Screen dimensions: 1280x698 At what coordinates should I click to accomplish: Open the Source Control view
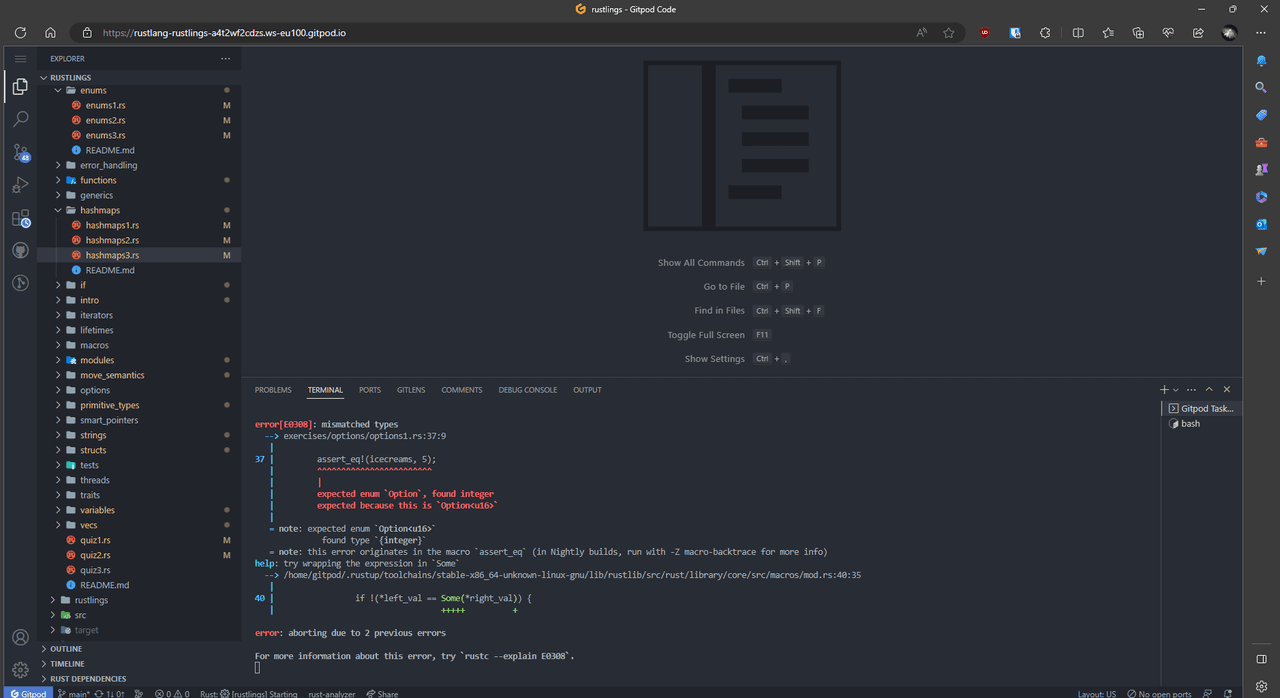(x=20, y=153)
